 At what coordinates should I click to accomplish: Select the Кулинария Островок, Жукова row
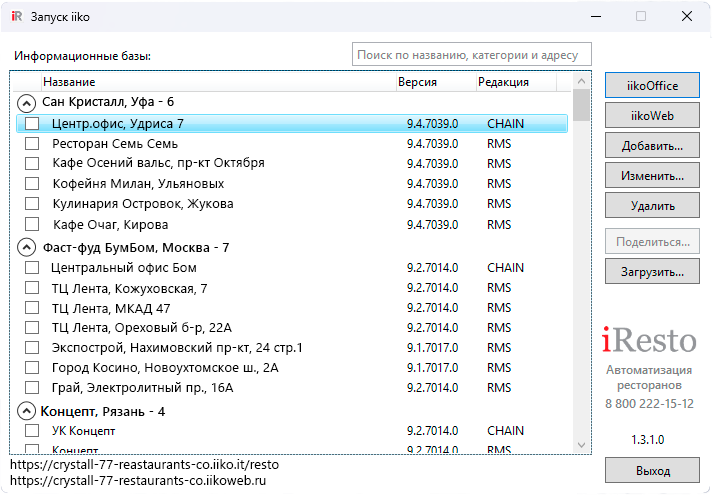(292, 204)
